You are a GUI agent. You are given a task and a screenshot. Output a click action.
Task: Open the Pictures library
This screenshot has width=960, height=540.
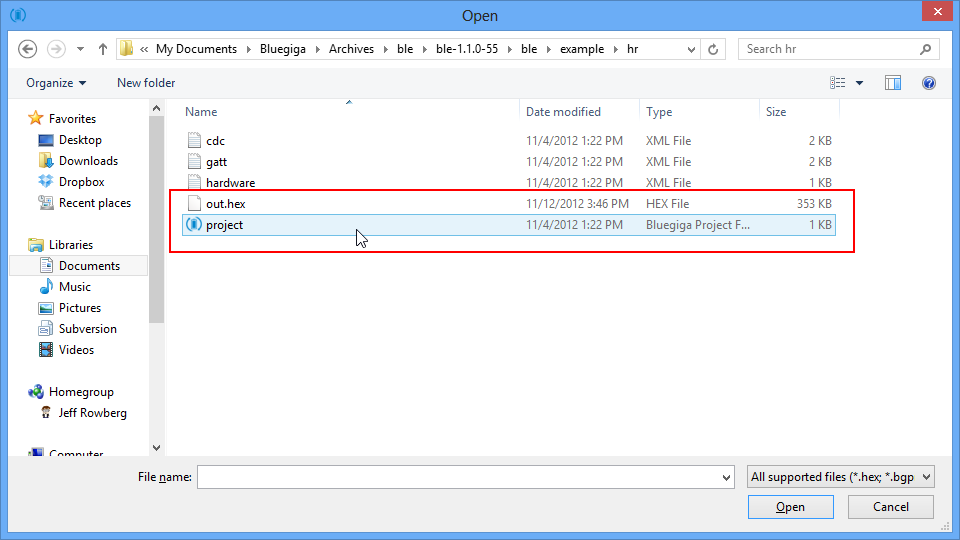[x=80, y=308]
